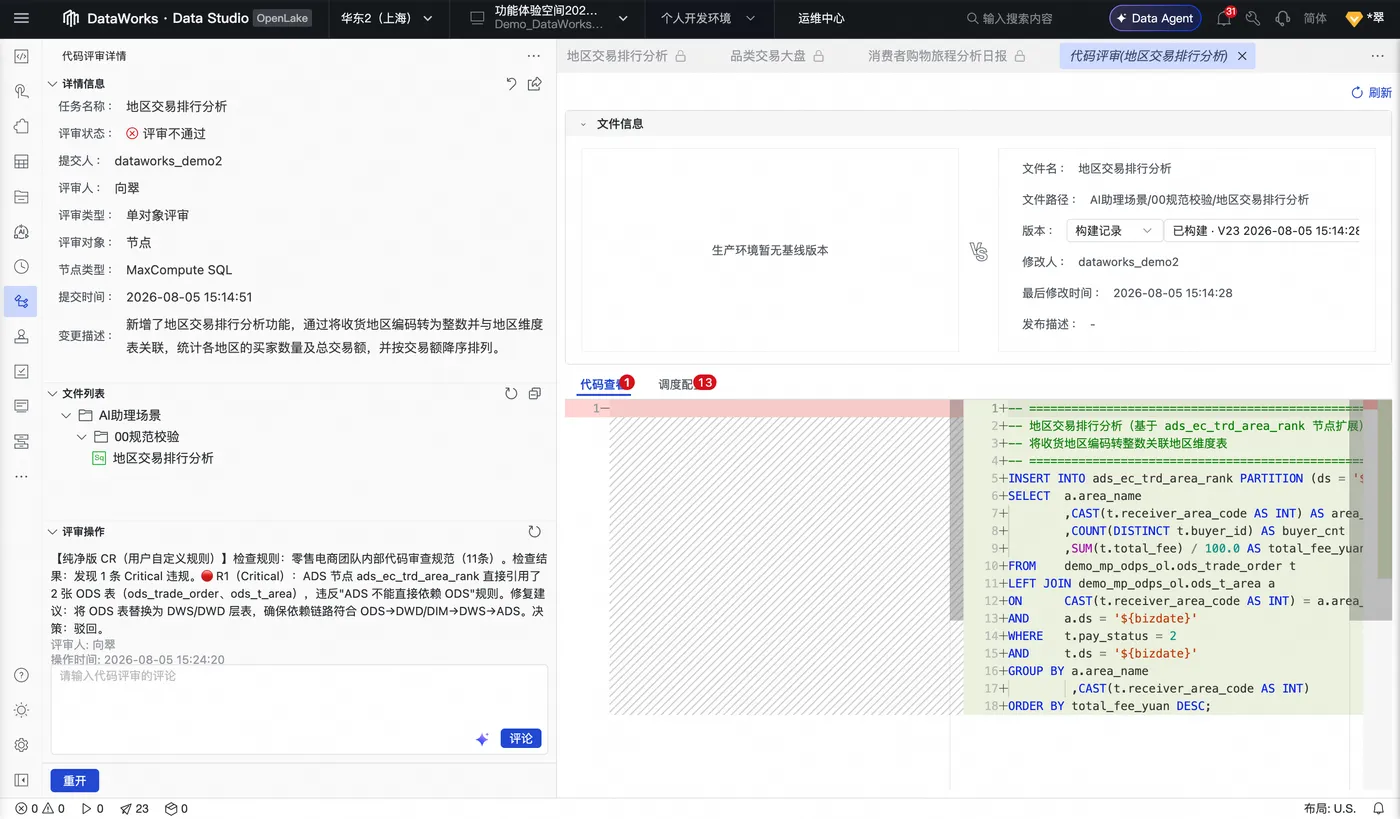Collapse the 评审操作 section
This screenshot has width=1400, height=819.
click(53, 532)
